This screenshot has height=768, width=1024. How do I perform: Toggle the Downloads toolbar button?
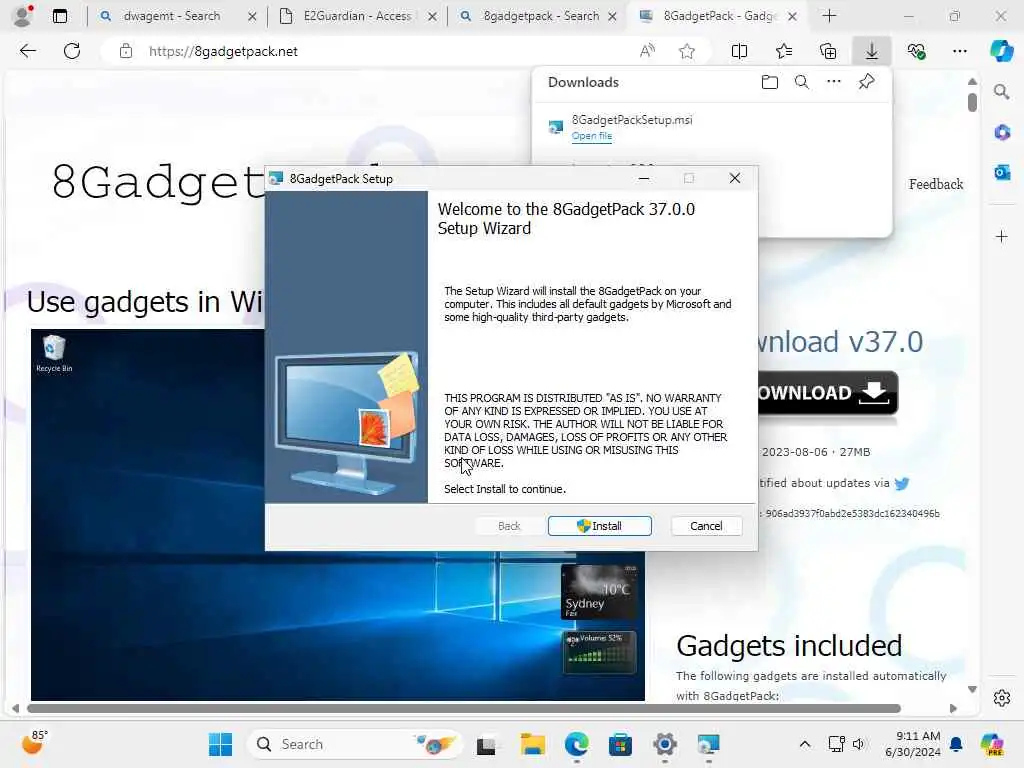pyautogui.click(x=872, y=51)
